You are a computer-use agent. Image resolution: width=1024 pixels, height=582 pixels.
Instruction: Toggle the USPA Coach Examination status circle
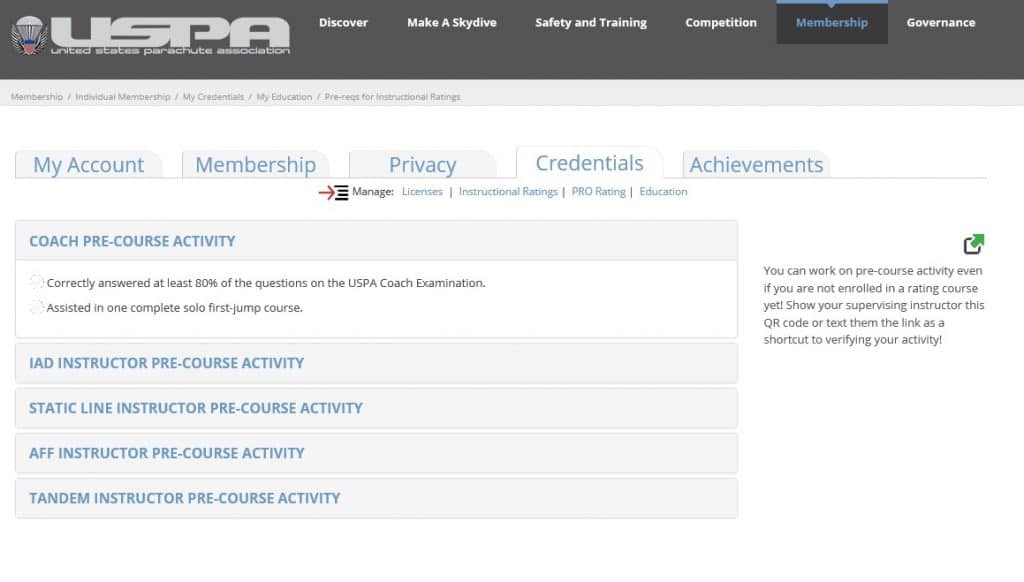click(x=37, y=282)
